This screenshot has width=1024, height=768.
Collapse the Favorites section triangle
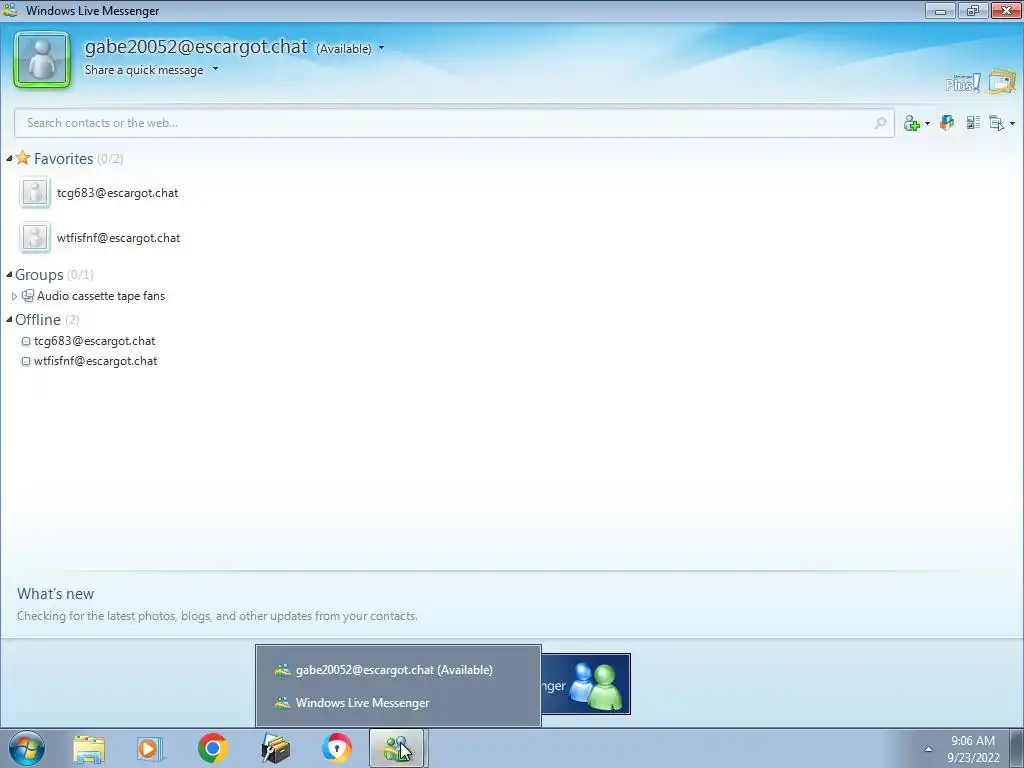[9, 159]
